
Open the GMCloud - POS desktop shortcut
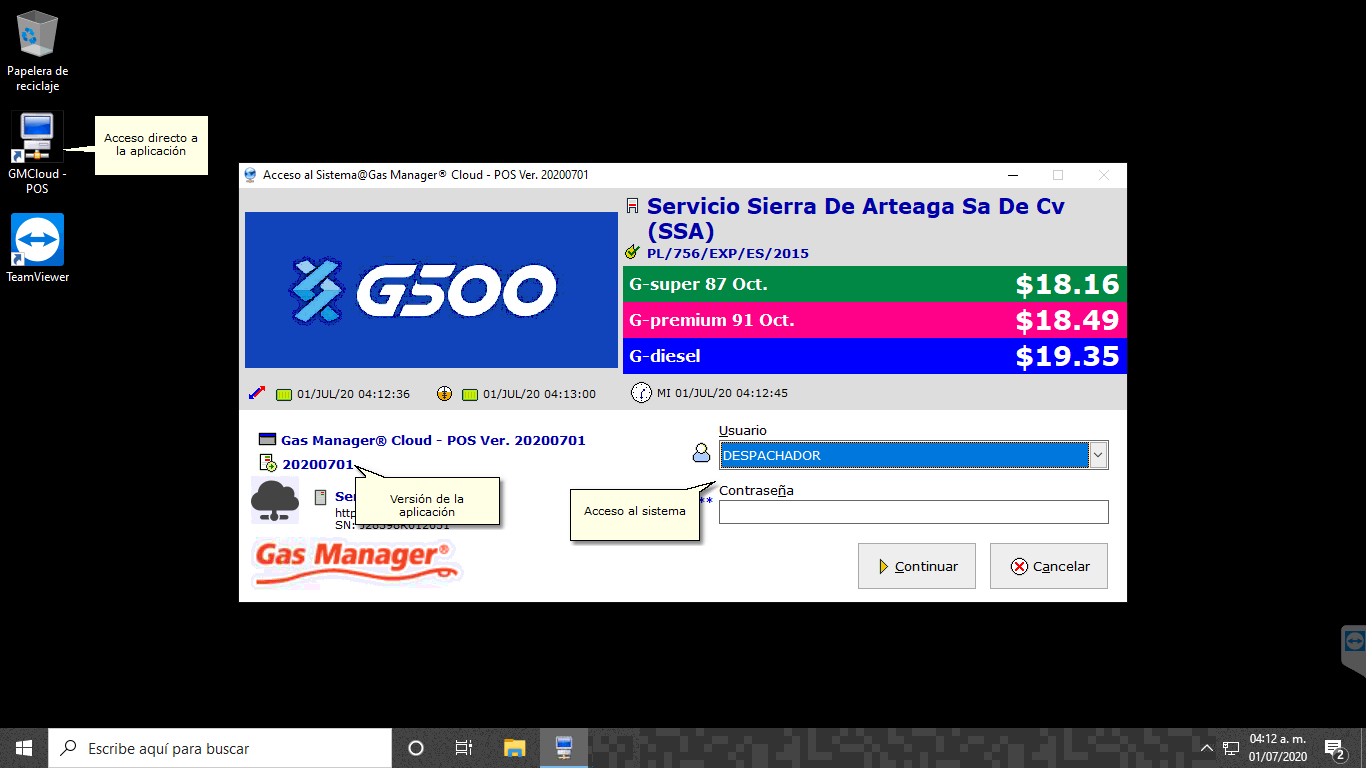coord(37,138)
